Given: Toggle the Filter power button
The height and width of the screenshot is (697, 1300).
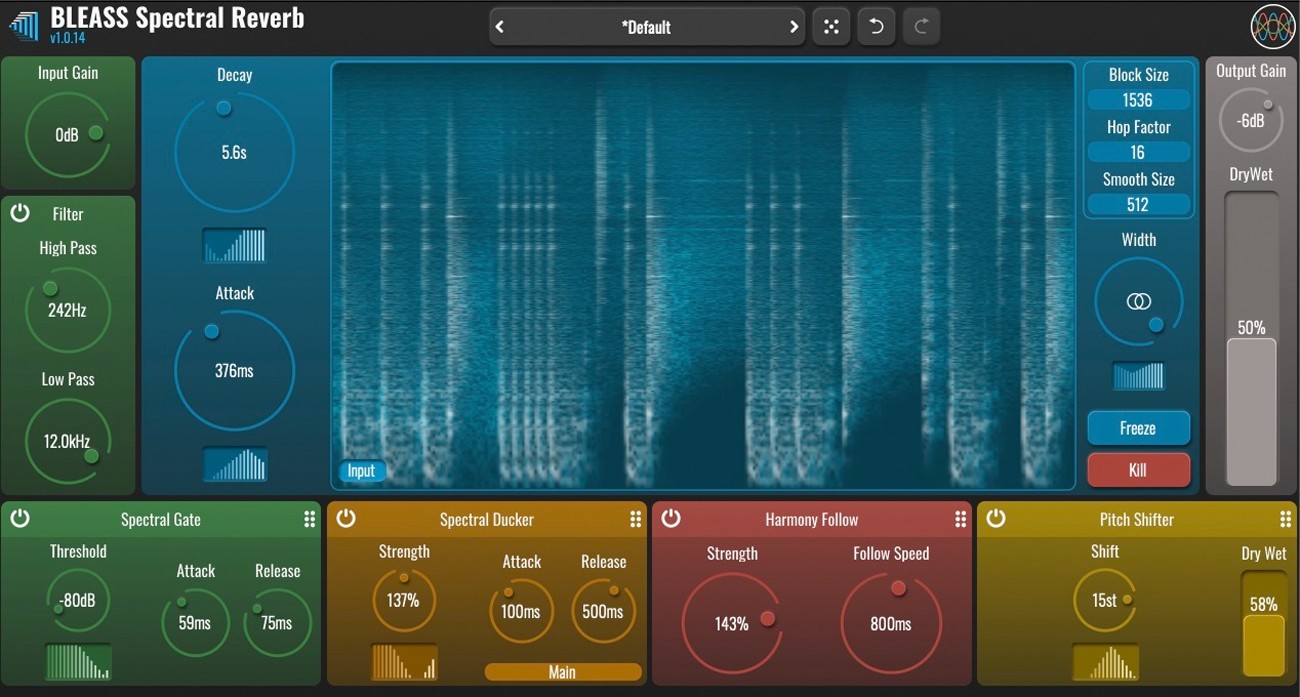Looking at the screenshot, I should coord(20,213).
